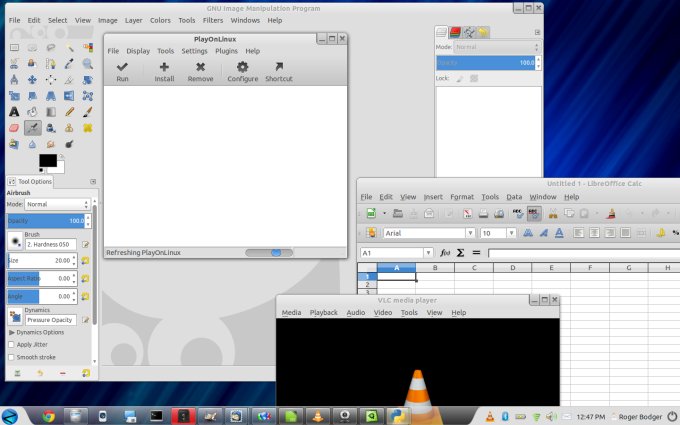Click the airbrush Opacity slider
This screenshot has width=680, height=425.
(46, 220)
